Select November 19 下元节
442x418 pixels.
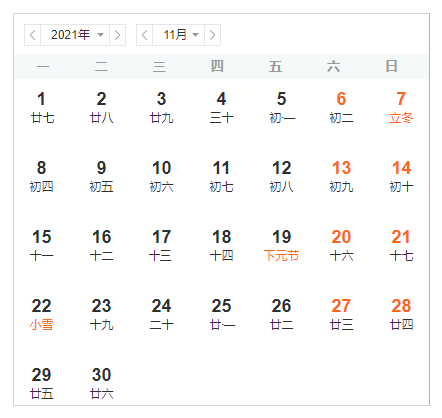click(282, 246)
